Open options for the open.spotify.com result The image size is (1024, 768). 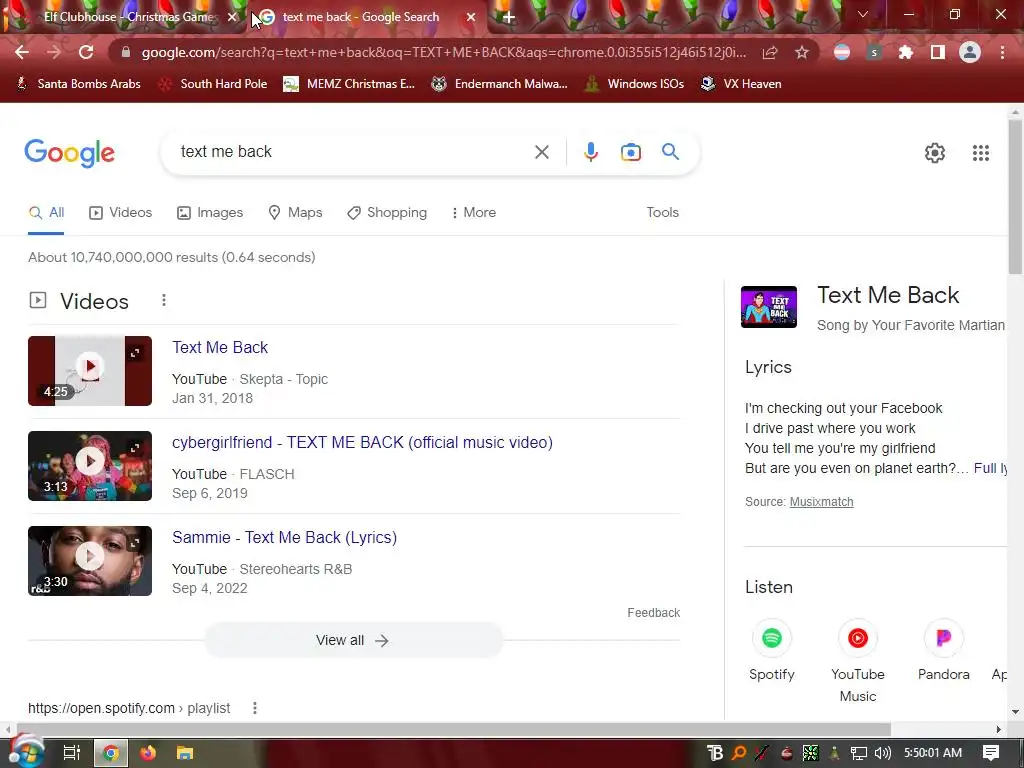pos(255,708)
